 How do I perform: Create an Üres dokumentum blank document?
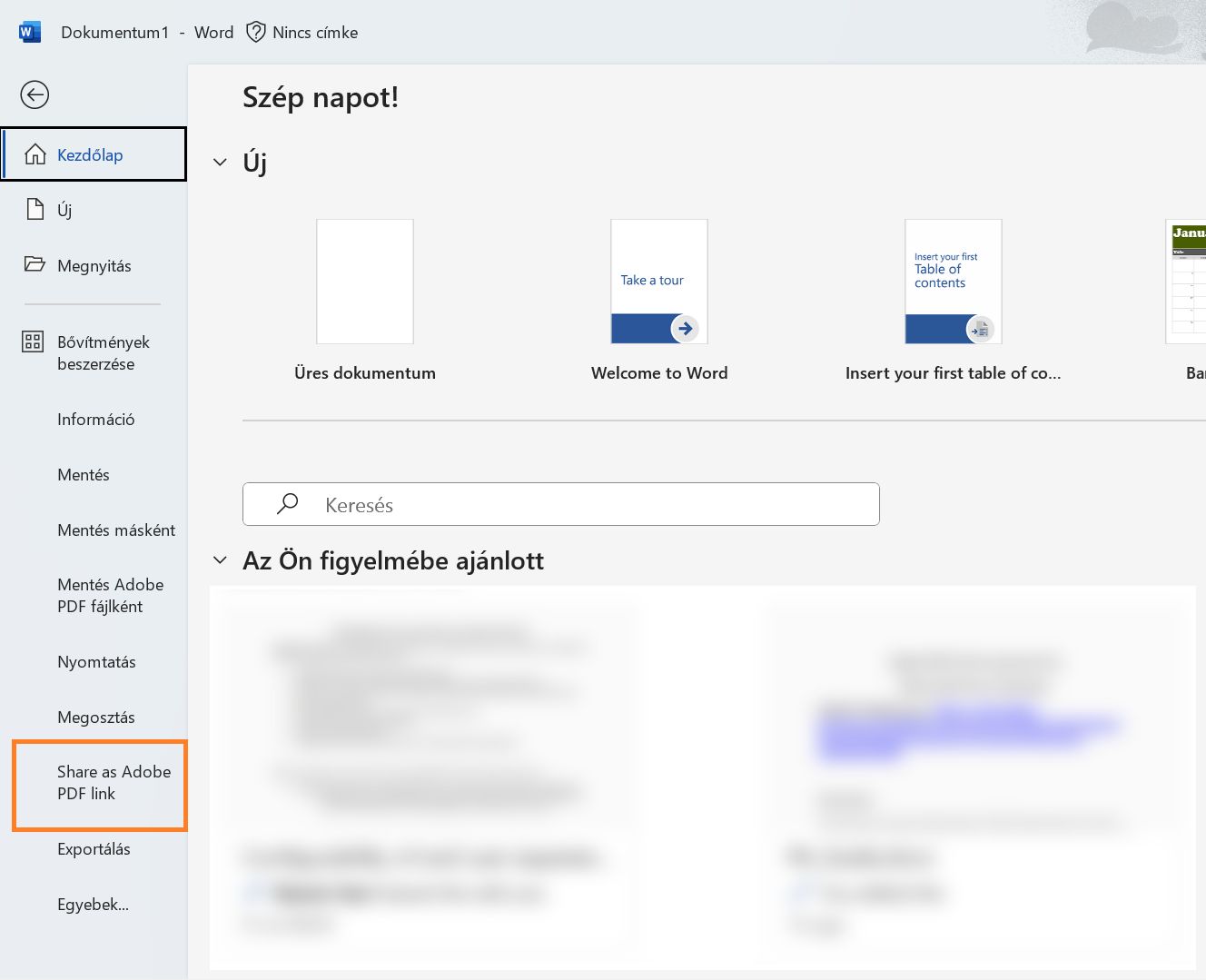364,281
